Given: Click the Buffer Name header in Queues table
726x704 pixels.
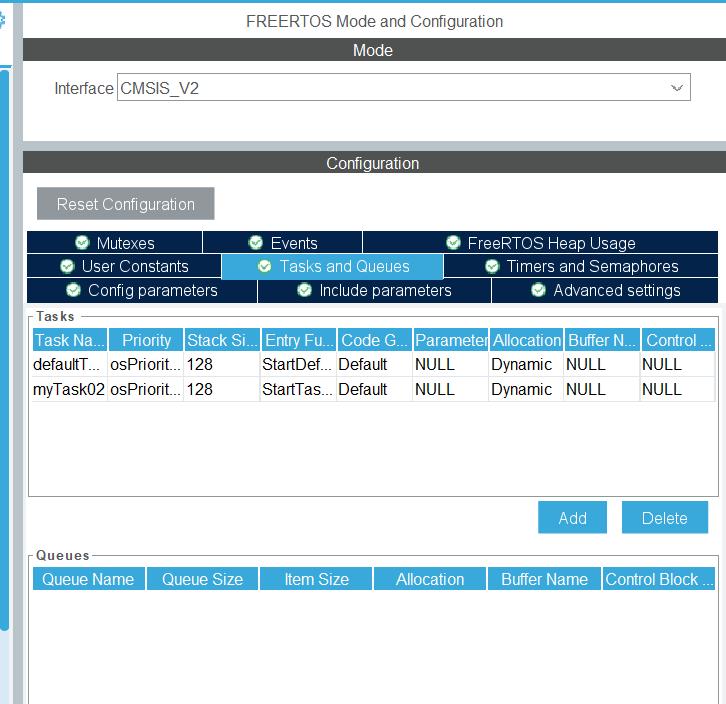Looking at the screenshot, I should (x=544, y=578).
